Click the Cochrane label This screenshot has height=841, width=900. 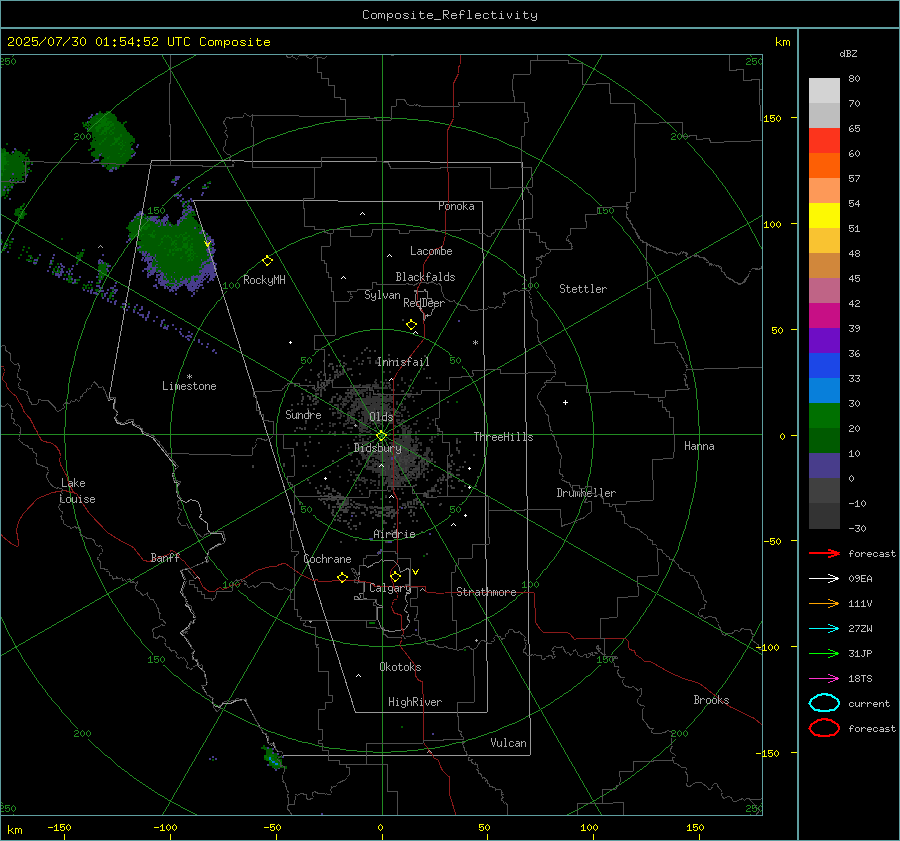click(x=327, y=559)
